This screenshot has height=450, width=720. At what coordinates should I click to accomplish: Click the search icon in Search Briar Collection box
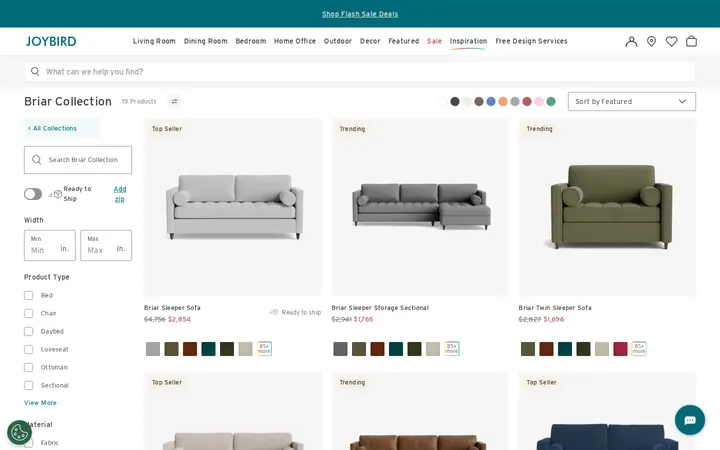[37, 160]
